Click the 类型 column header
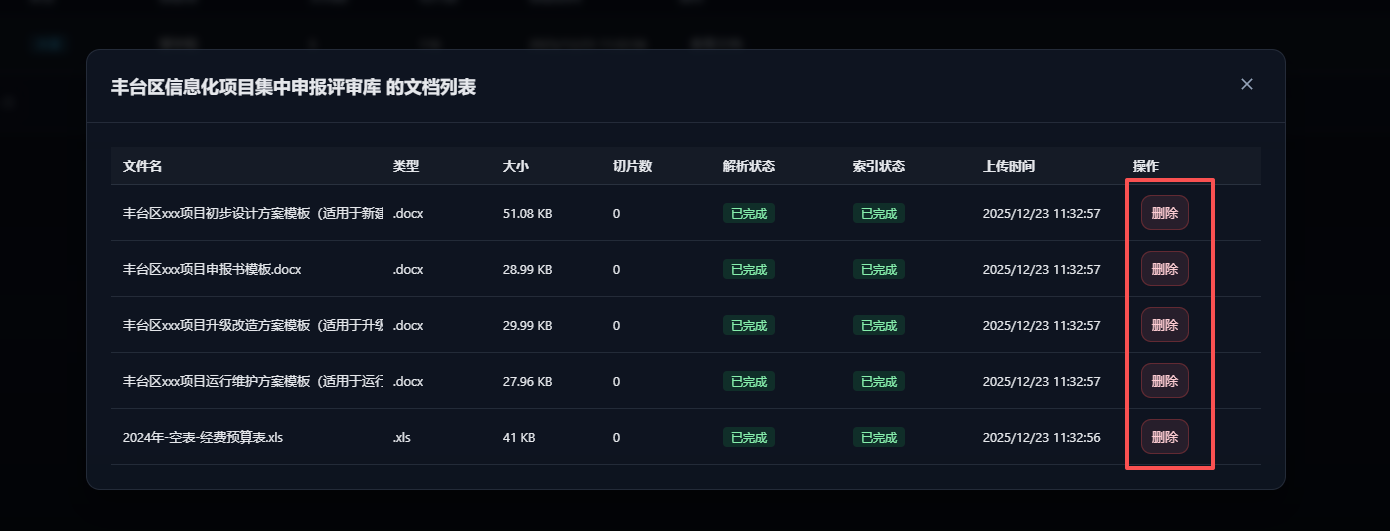Screen dimensions: 1390x531 tap(405, 166)
